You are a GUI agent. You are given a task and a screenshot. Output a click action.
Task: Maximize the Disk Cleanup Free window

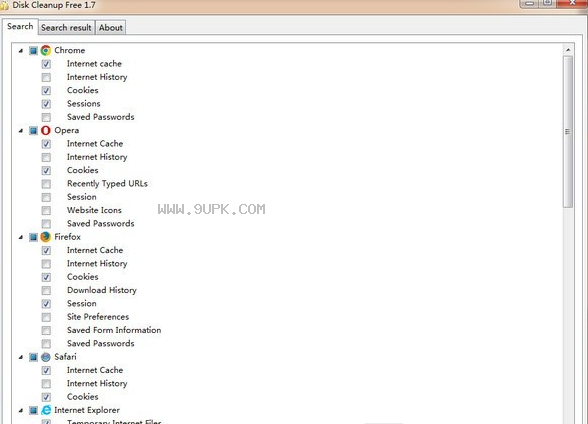[x=548, y=3]
